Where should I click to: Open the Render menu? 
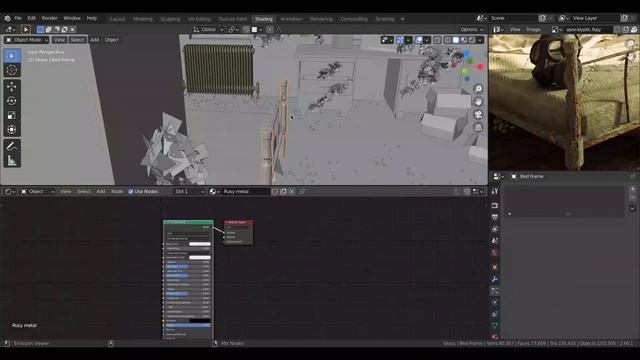pyautogui.click(x=50, y=18)
